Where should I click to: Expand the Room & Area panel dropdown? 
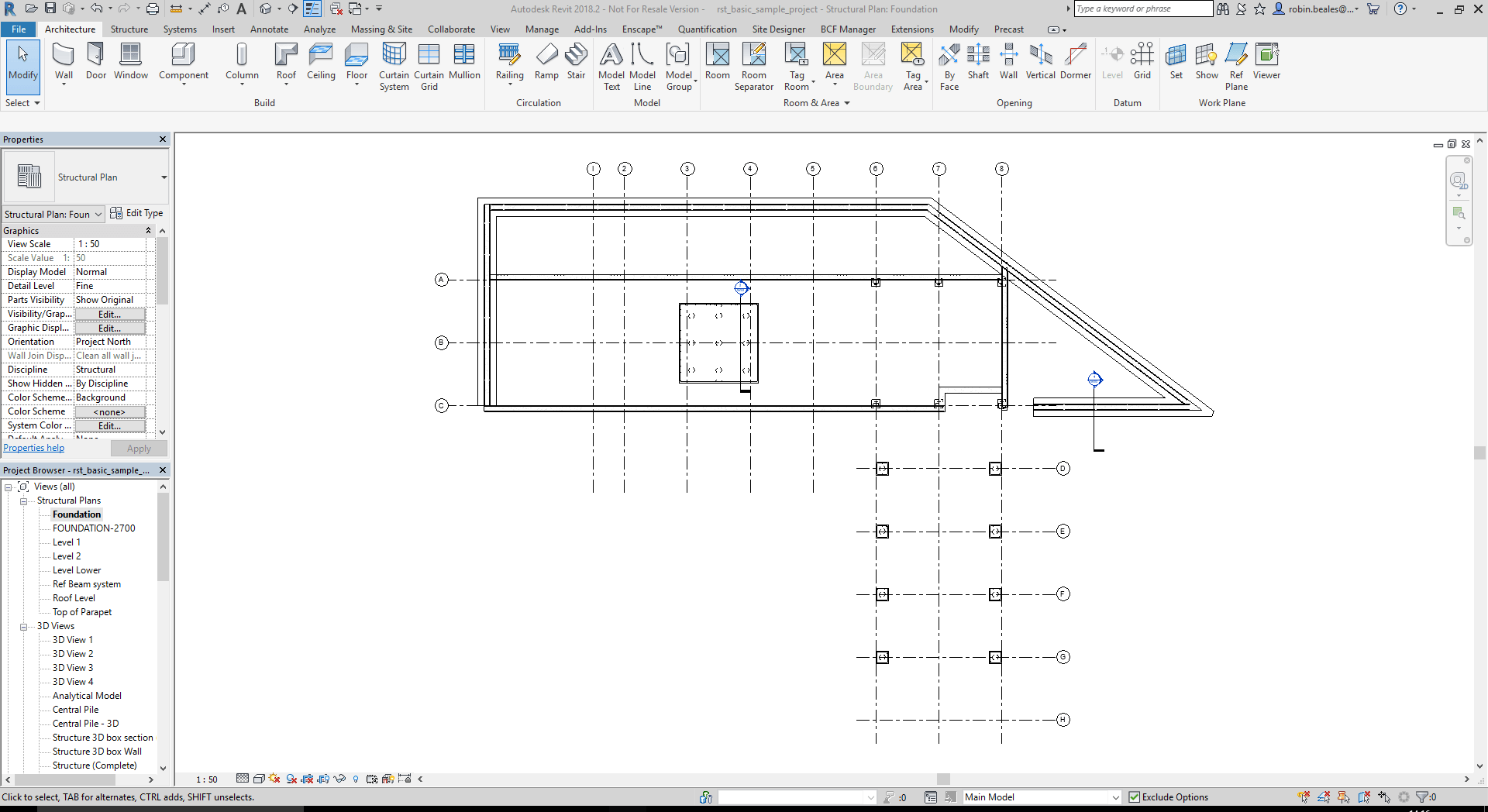(x=817, y=103)
